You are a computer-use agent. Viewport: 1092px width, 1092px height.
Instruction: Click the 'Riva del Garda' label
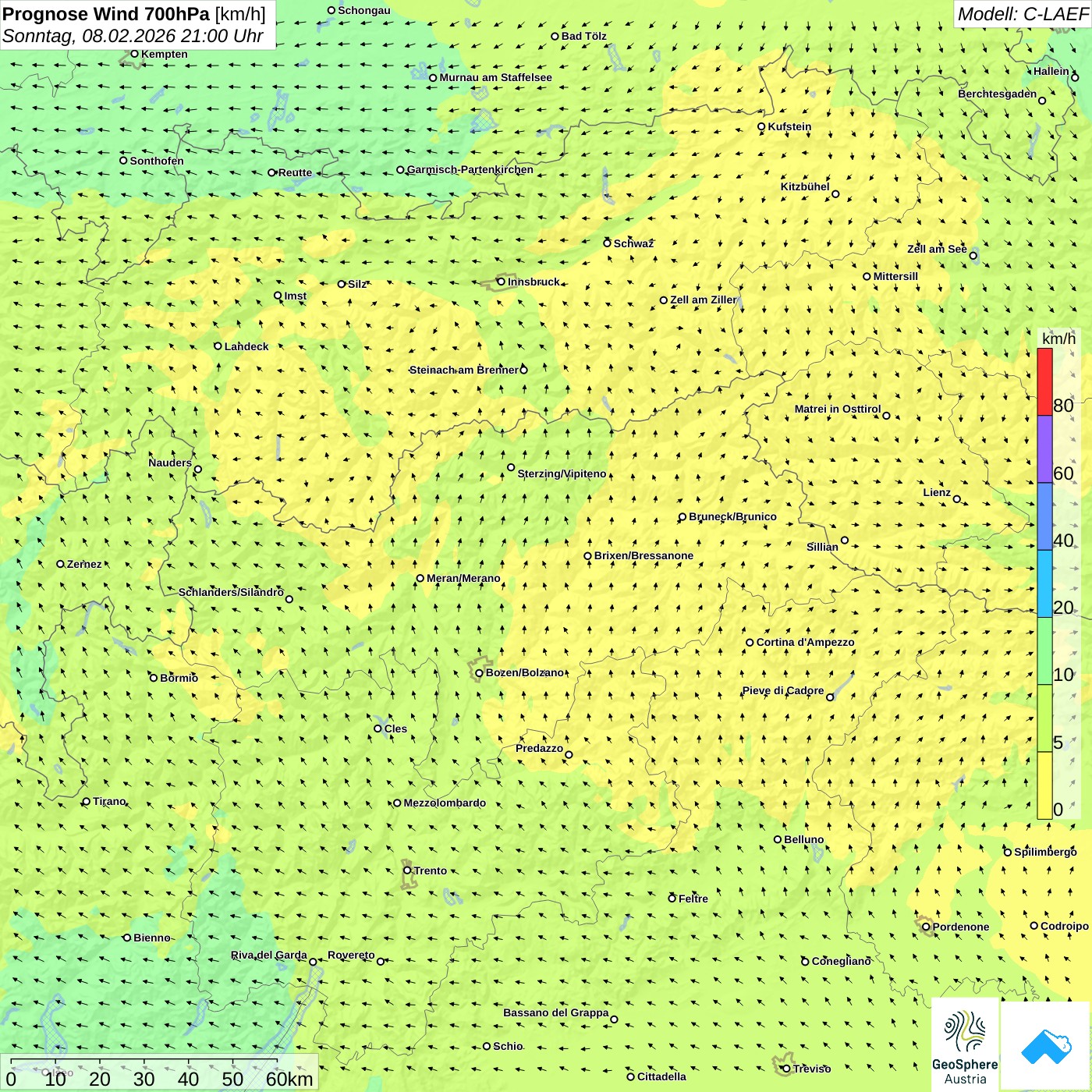[268, 955]
